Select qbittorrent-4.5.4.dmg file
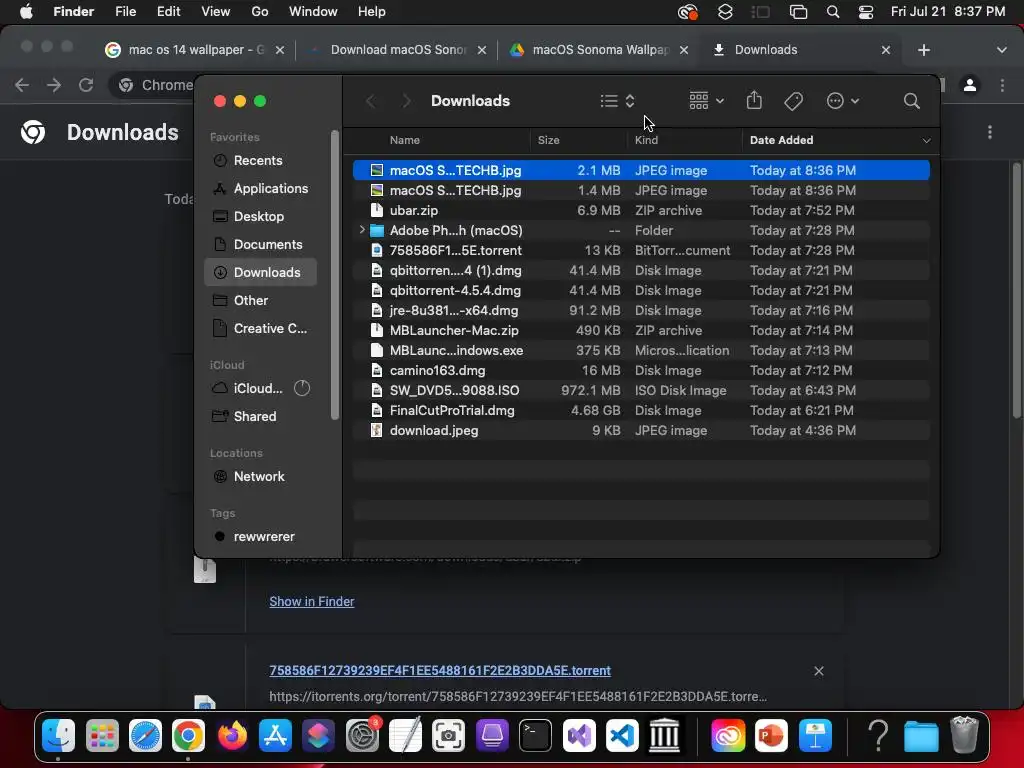The width and height of the screenshot is (1024, 768). click(x=641, y=290)
